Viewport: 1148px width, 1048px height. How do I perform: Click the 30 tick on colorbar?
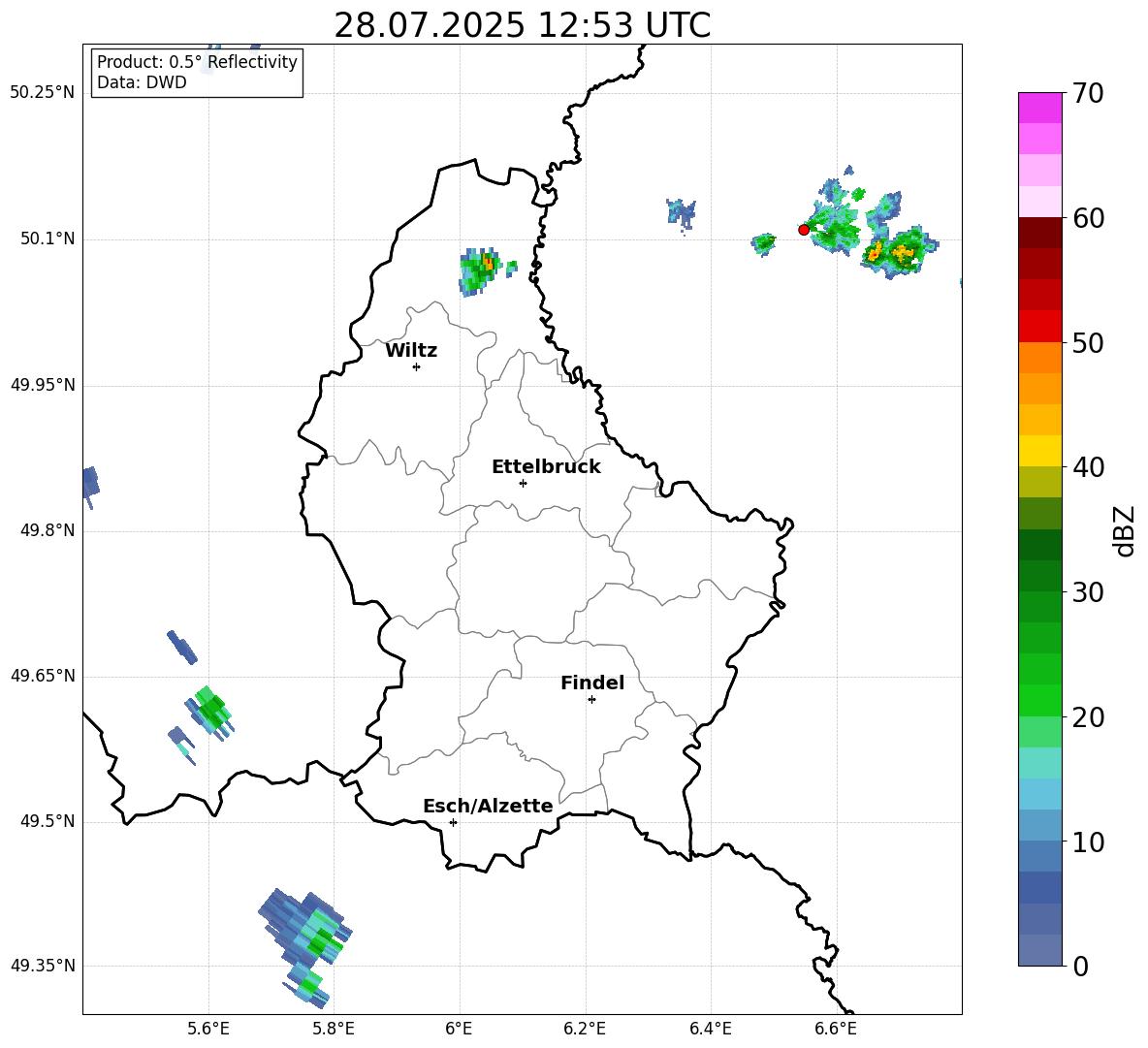tap(1088, 592)
